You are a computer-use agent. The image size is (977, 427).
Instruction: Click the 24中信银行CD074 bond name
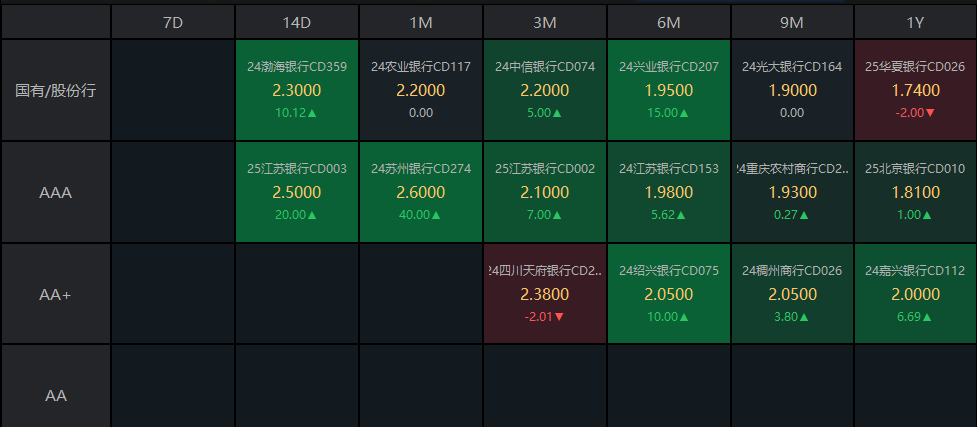tap(545, 67)
